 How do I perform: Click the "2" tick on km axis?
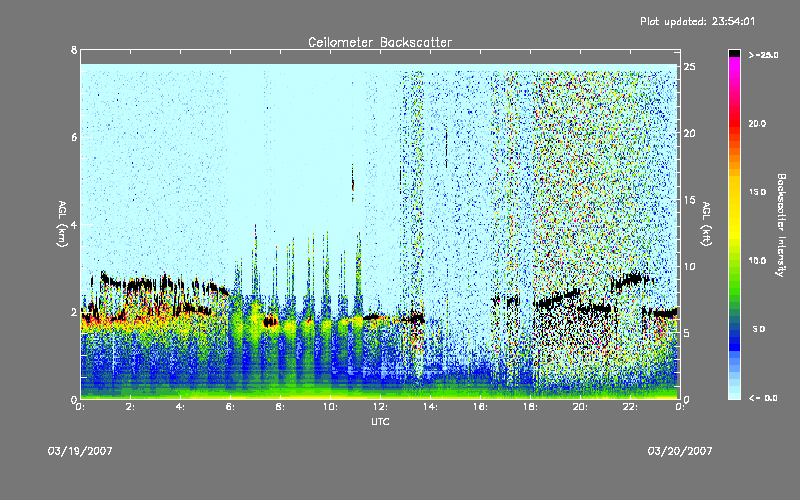tap(74, 312)
